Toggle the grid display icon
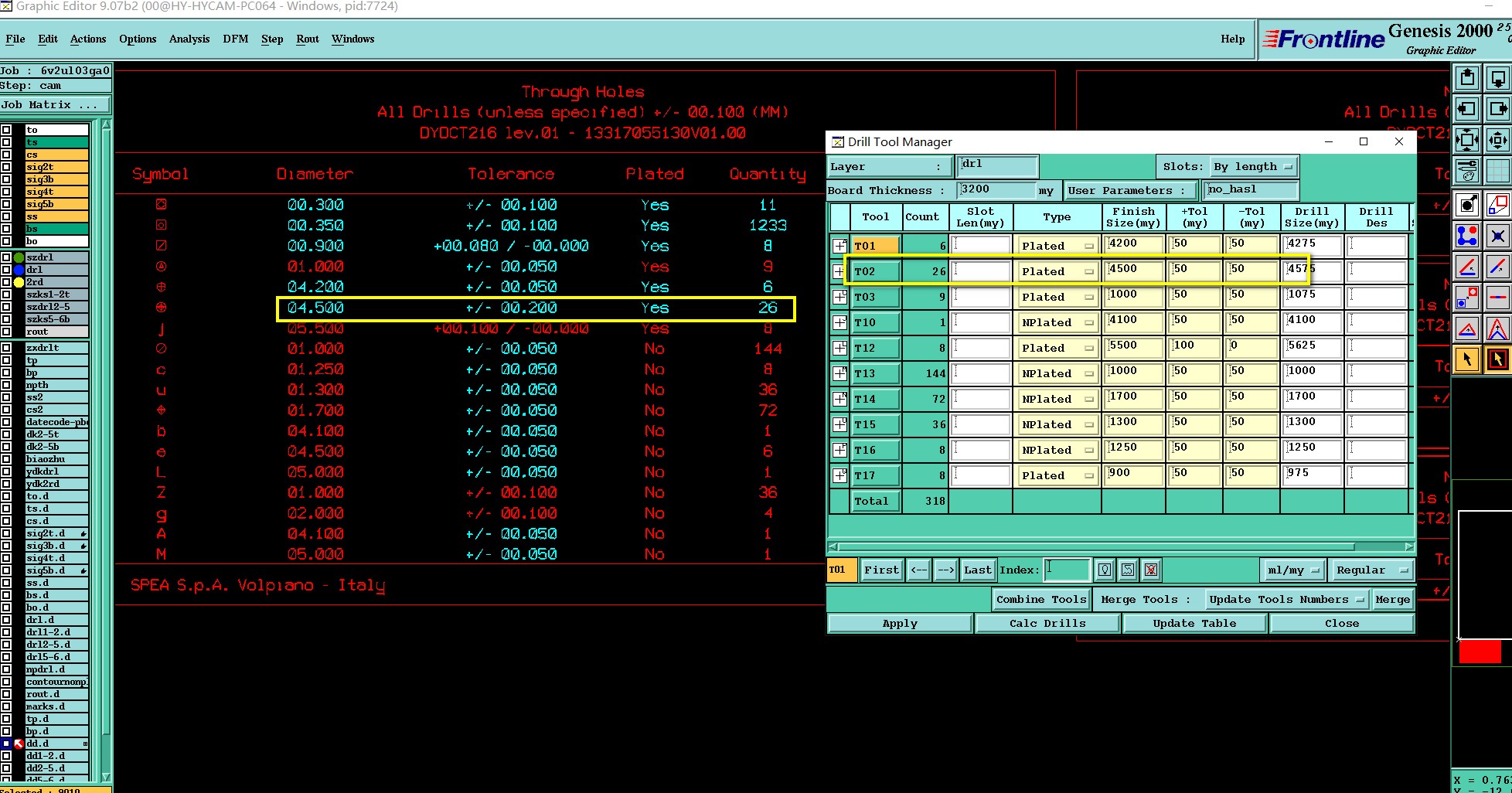1512x793 pixels. pos(1497,171)
